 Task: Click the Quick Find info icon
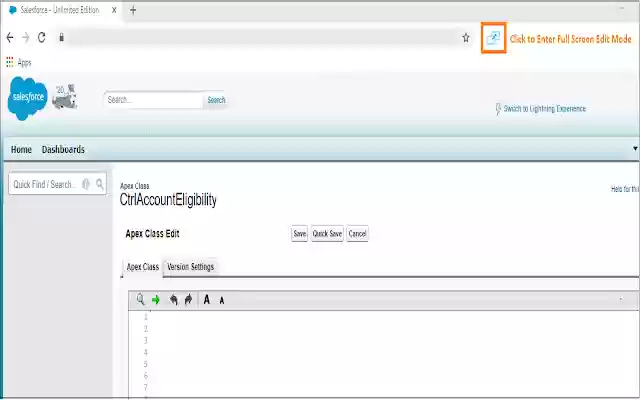pyautogui.click(x=86, y=184)
